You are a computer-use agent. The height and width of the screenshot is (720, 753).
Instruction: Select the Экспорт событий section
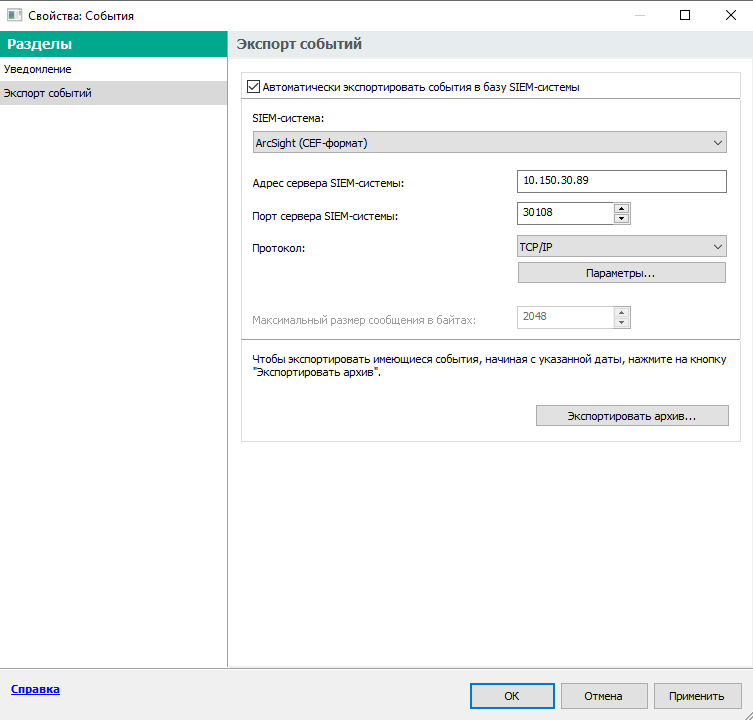pyautogui.click(x=48, y=93)
